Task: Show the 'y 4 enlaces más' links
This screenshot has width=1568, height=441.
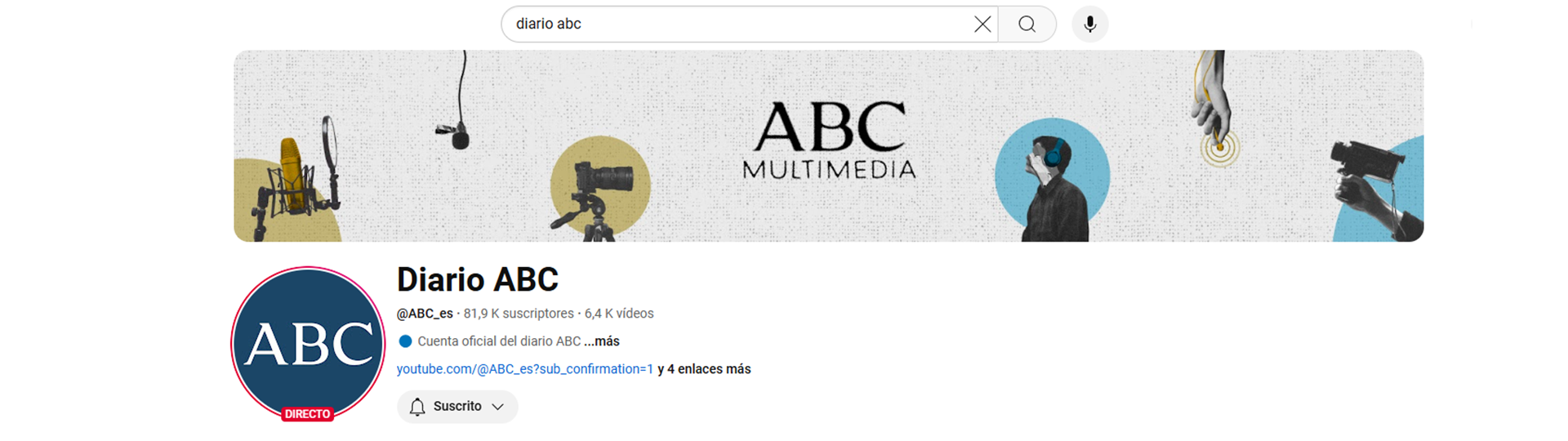Action: click(x=704, y=369)
